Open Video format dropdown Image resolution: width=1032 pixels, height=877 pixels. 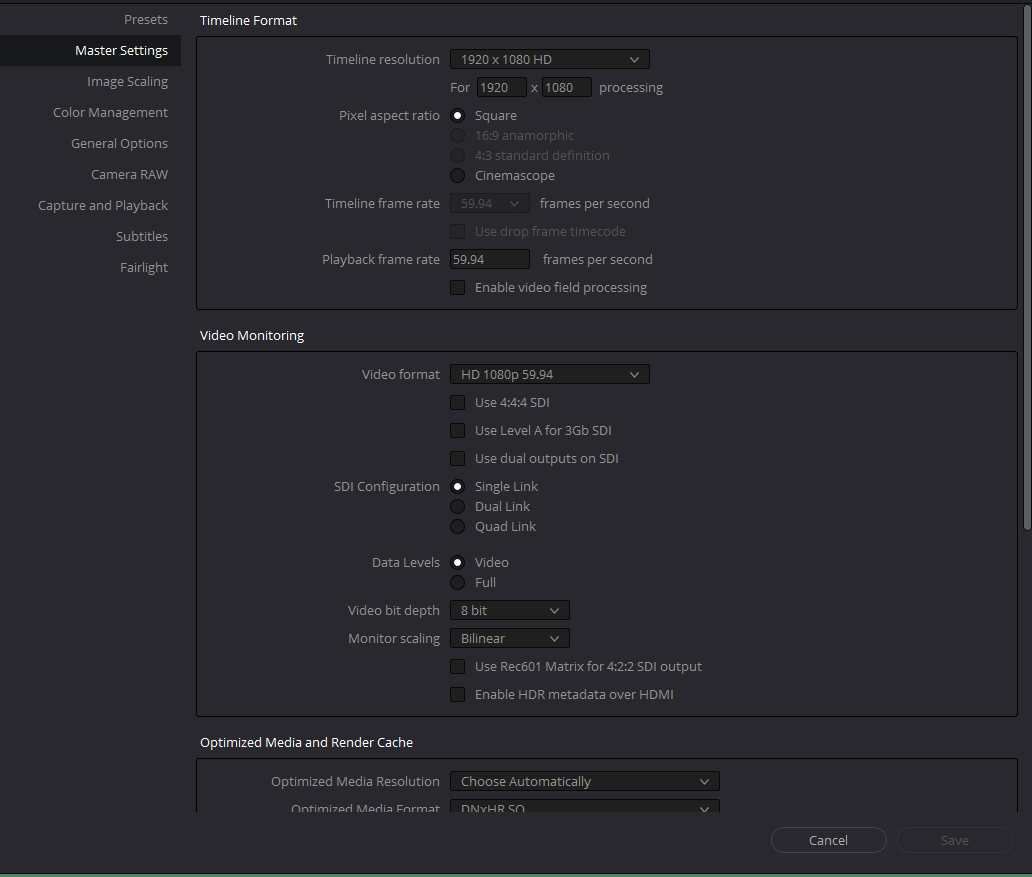(550, 375)
